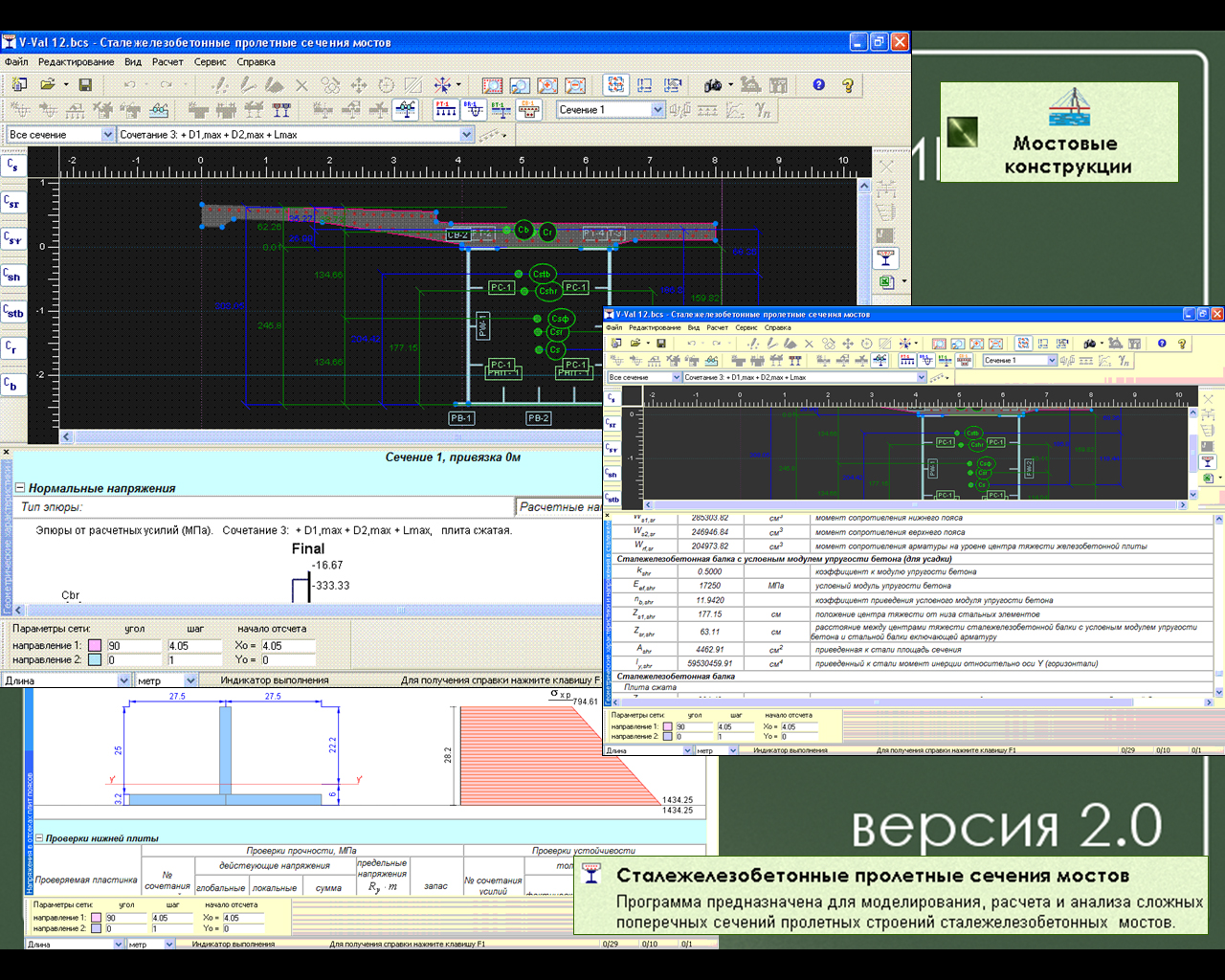Select the CD-1 section type icon
The height and width of the screenshot is (980, 1225).
click(528, 110)
